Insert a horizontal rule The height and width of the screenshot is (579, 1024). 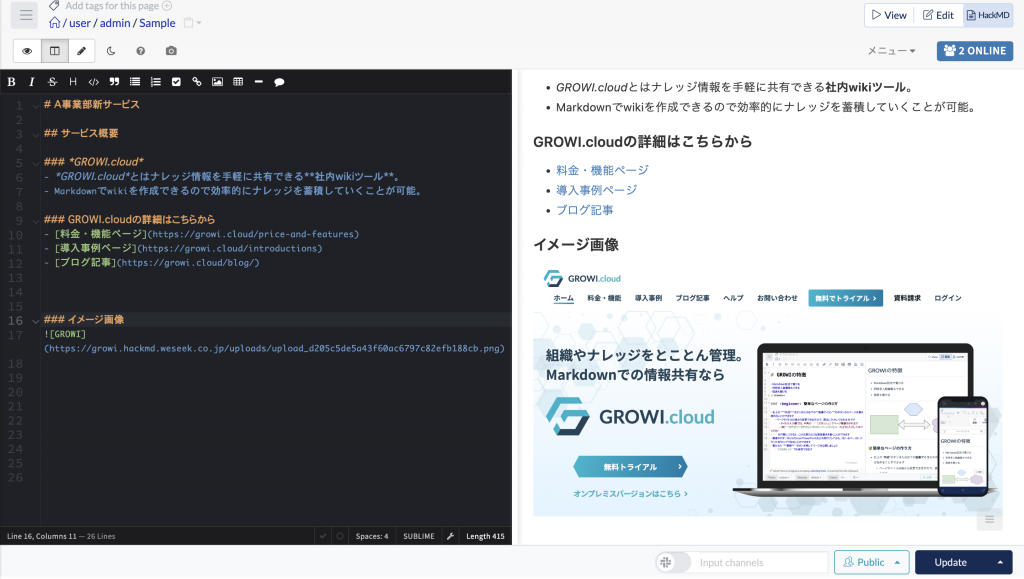pyautogui.click(x=259, y=82)
